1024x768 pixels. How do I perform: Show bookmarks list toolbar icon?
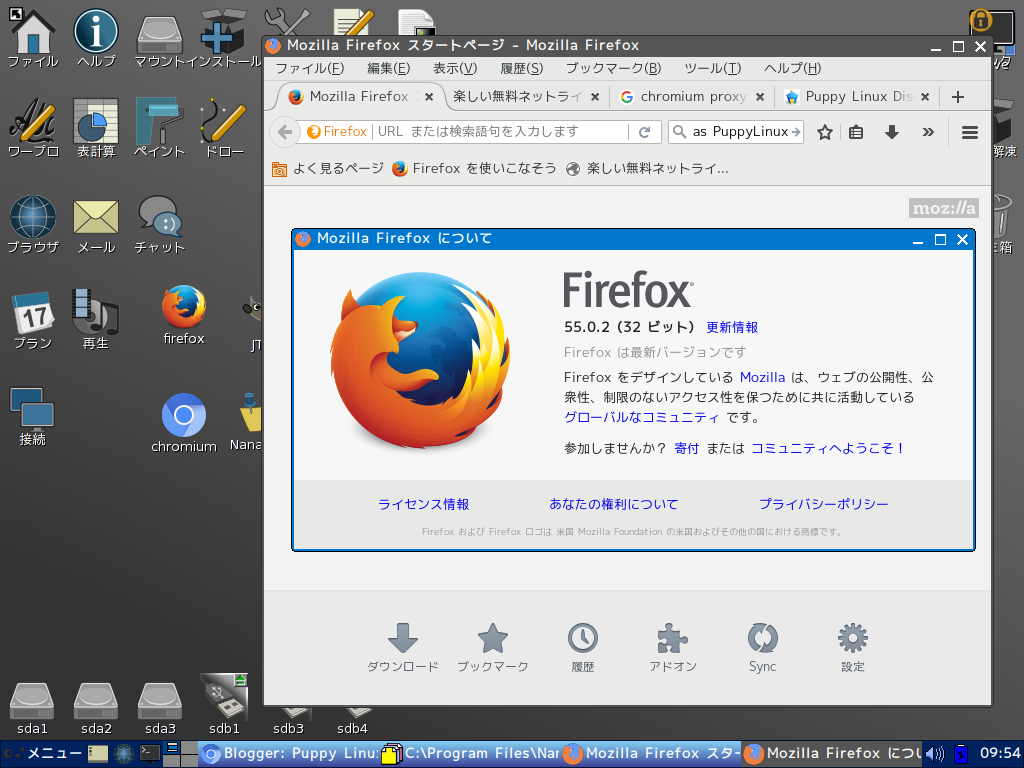[x=856, y=132]
